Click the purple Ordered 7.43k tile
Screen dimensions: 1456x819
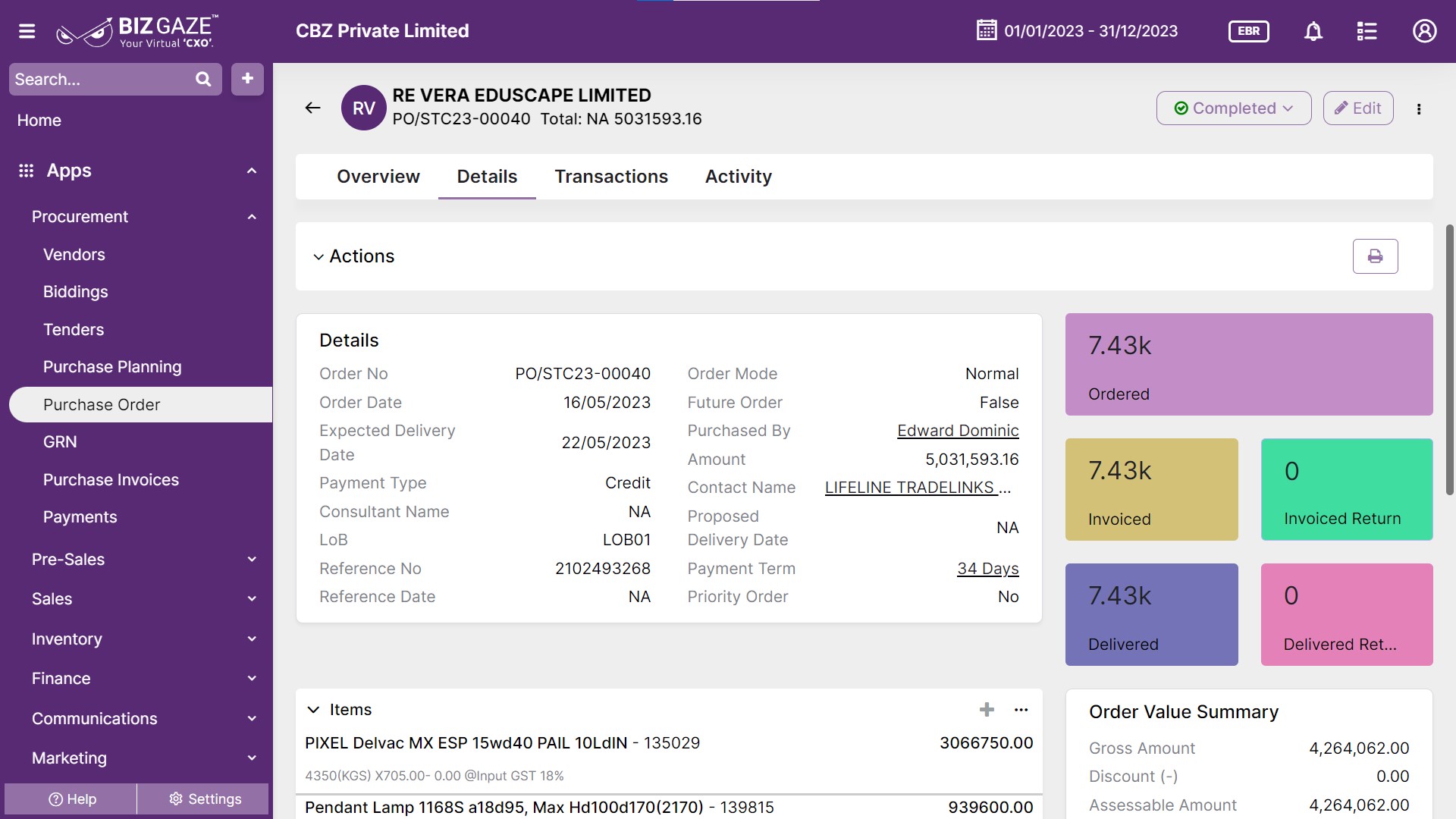(x=1248, y=365)
